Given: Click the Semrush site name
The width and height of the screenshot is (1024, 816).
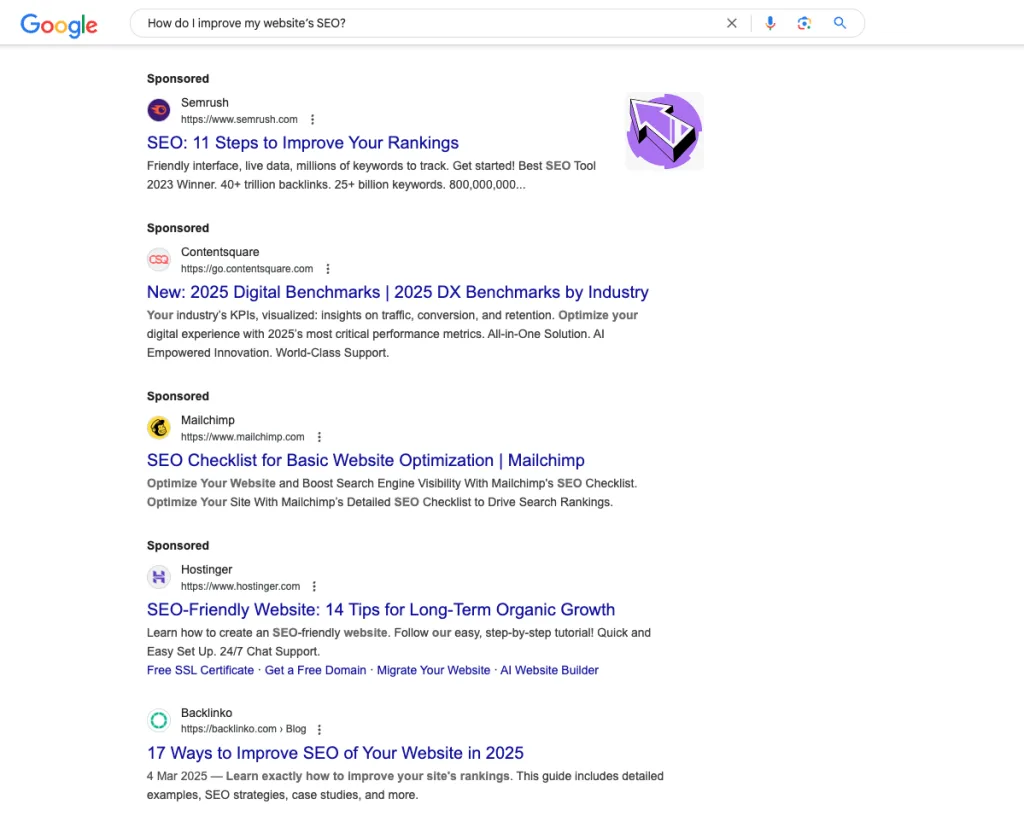Looking at the screenshot, I should [204, 102].
